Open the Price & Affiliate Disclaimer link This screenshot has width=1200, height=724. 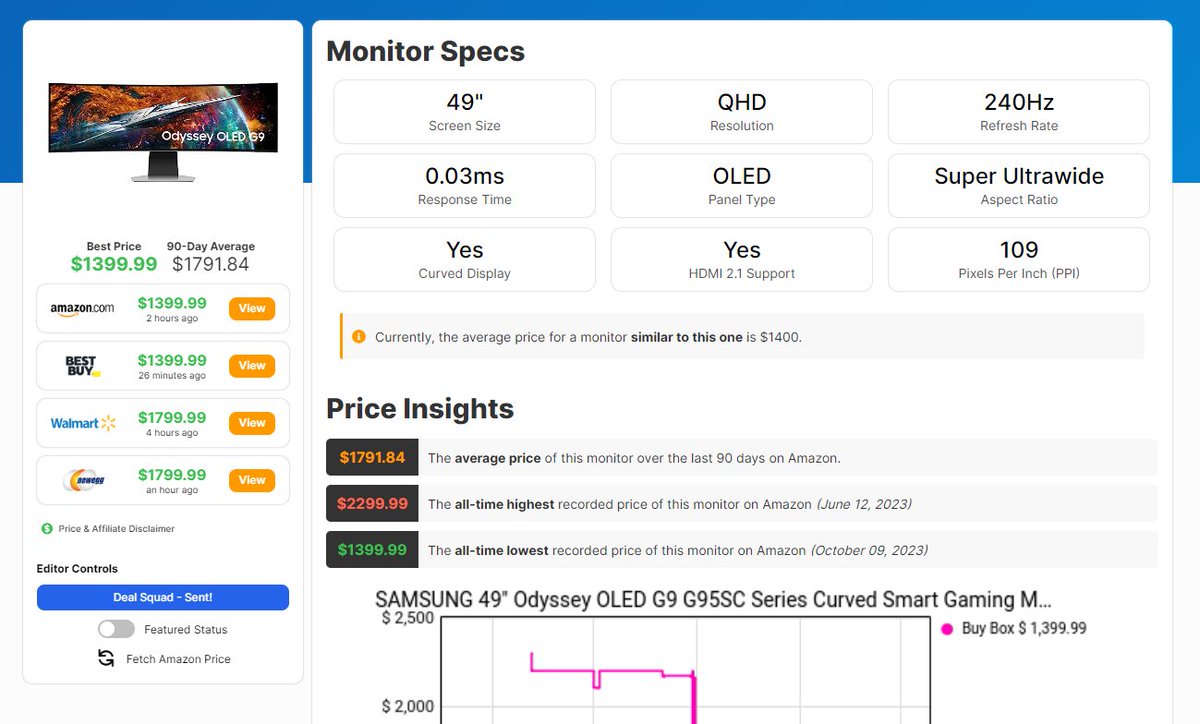[x=116, y=528]
